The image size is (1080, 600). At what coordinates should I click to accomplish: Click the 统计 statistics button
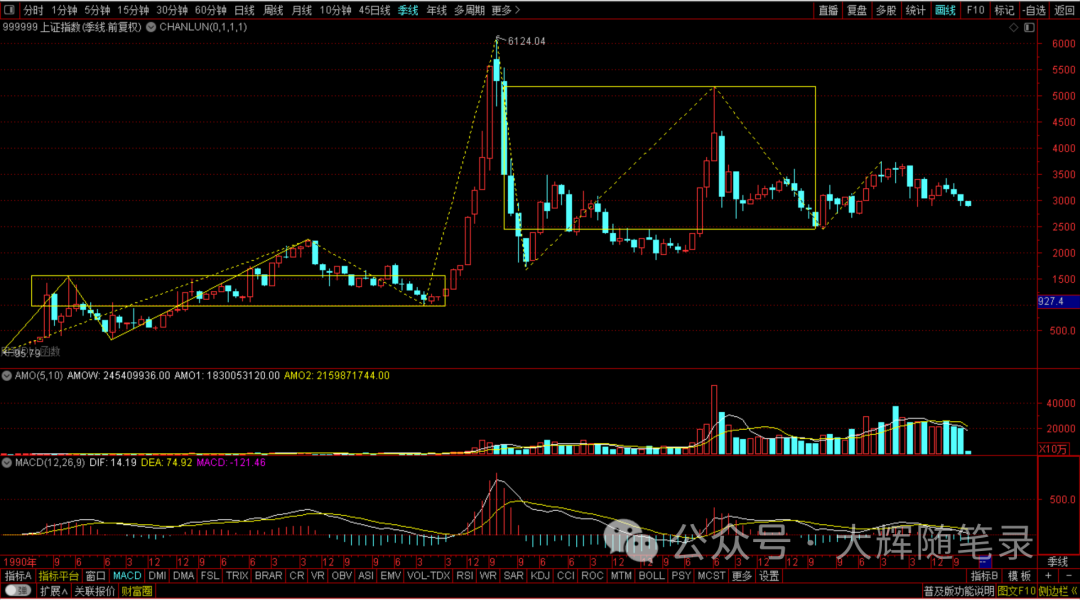tap(915, 10)
